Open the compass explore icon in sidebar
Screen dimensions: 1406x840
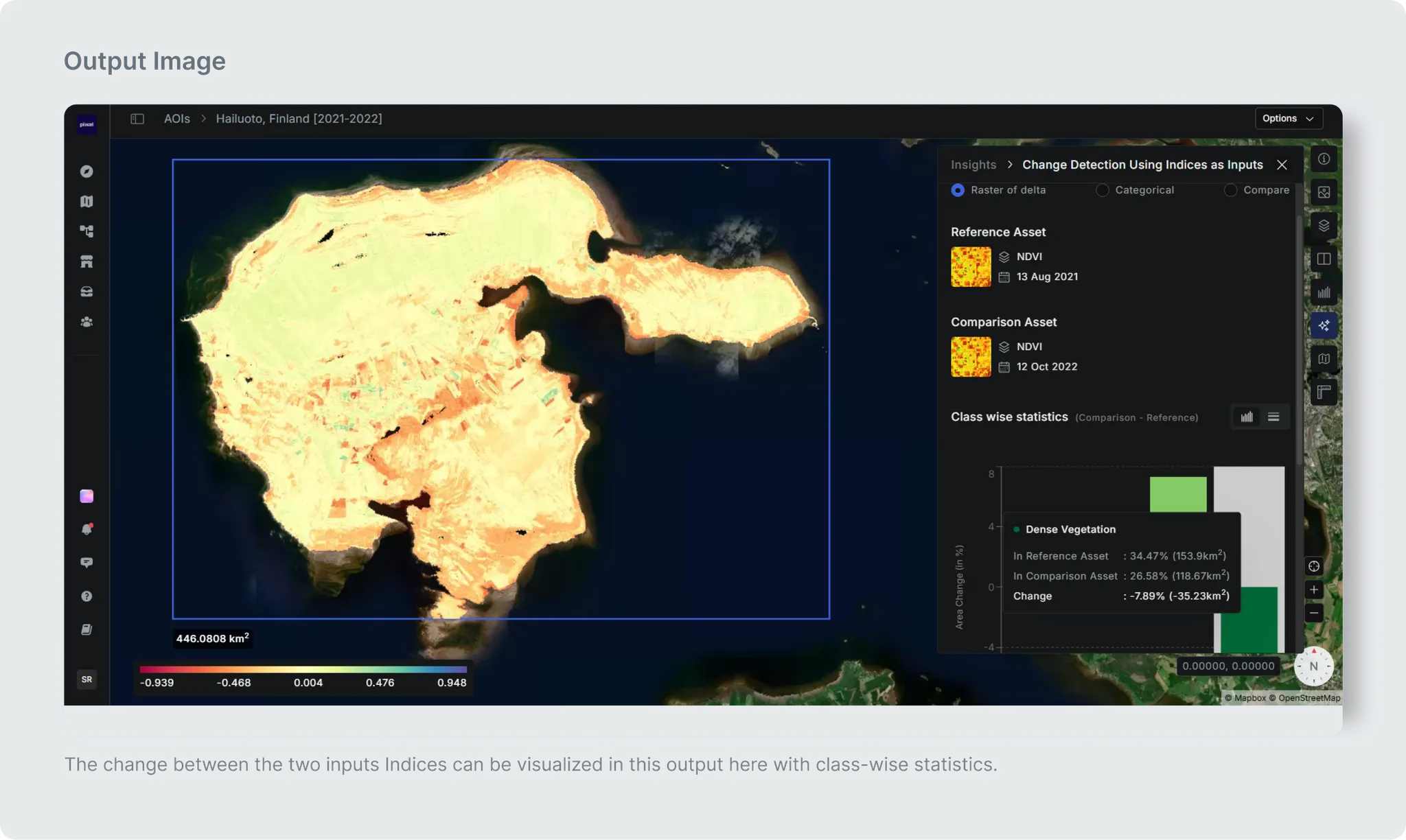pos(87,172)
